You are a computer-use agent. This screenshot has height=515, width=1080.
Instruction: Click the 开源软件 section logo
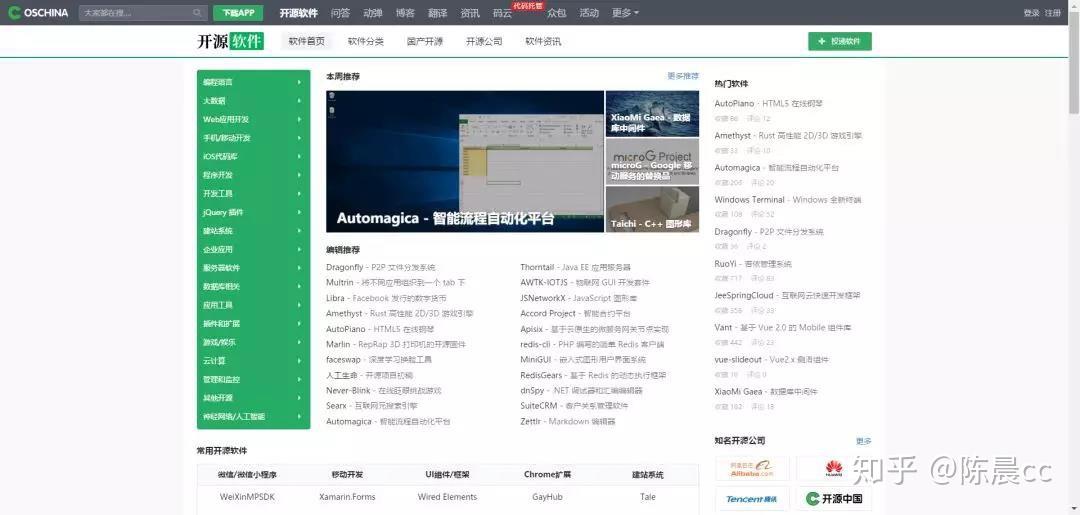(230, 41)
